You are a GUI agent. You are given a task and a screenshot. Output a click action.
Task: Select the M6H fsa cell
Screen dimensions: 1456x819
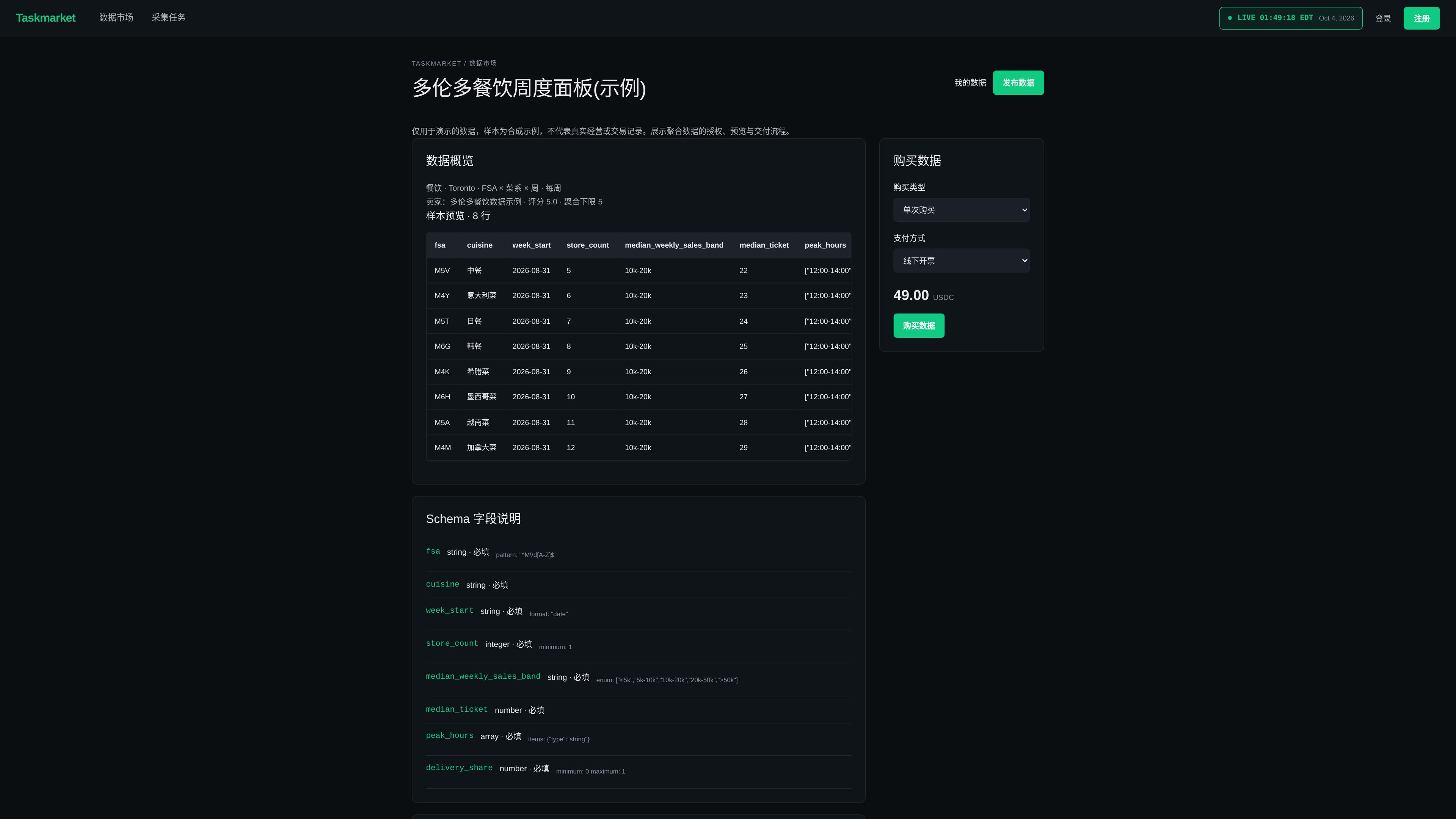[x=442, y=397]
